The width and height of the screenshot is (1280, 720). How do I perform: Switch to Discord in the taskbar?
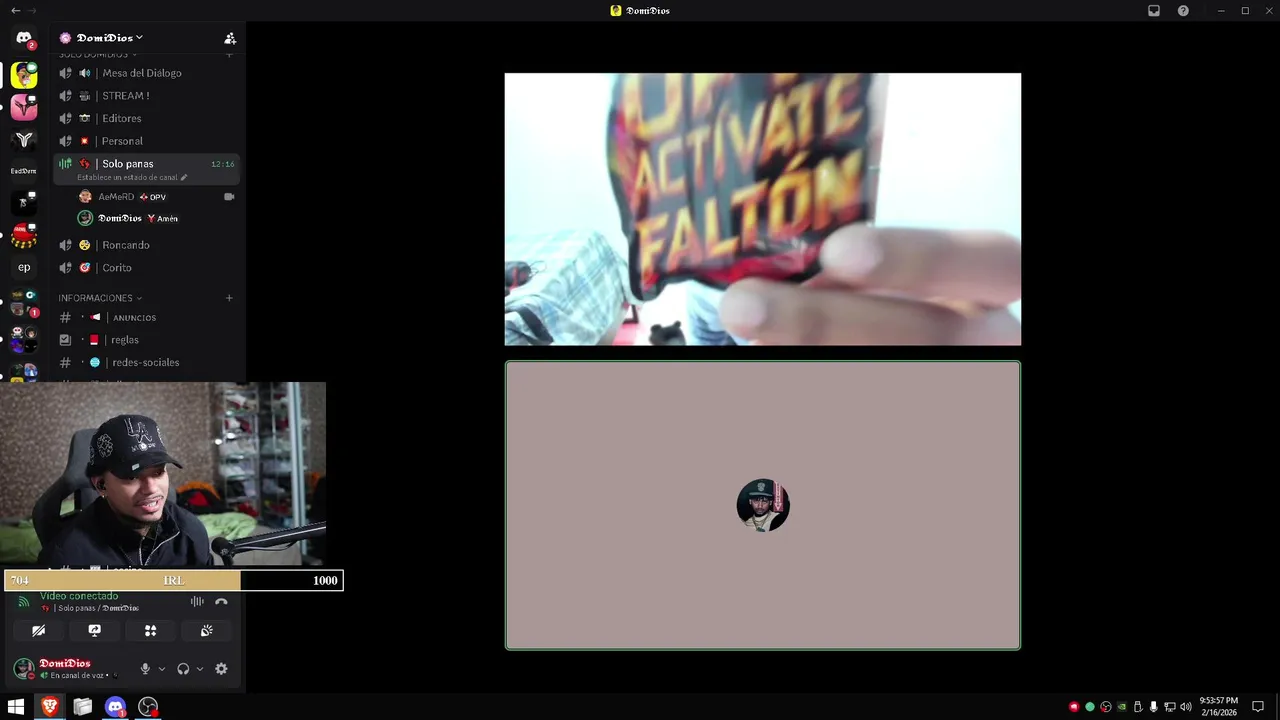115,707
